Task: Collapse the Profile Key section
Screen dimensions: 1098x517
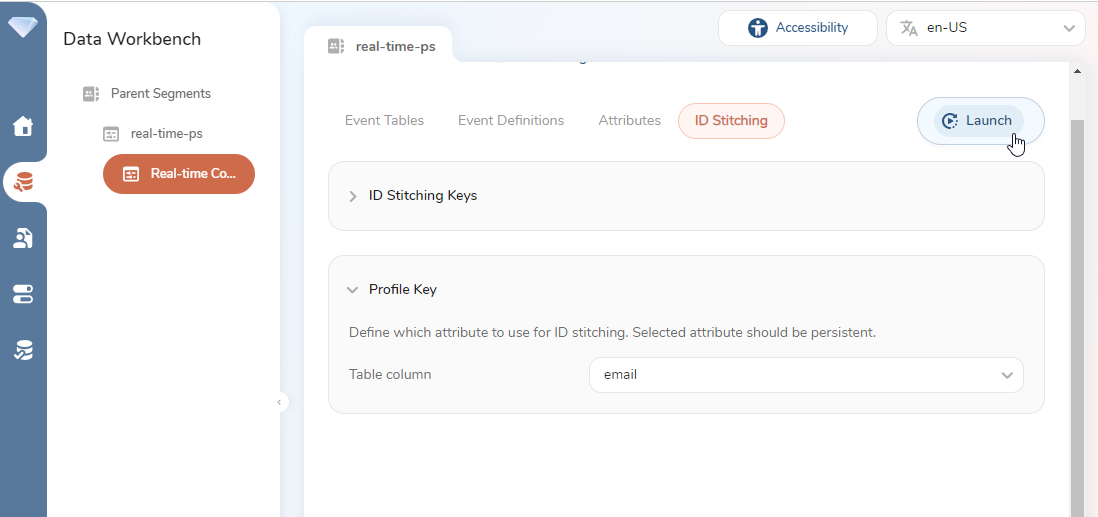Action: pyautogui.click(x=352, y=290)
